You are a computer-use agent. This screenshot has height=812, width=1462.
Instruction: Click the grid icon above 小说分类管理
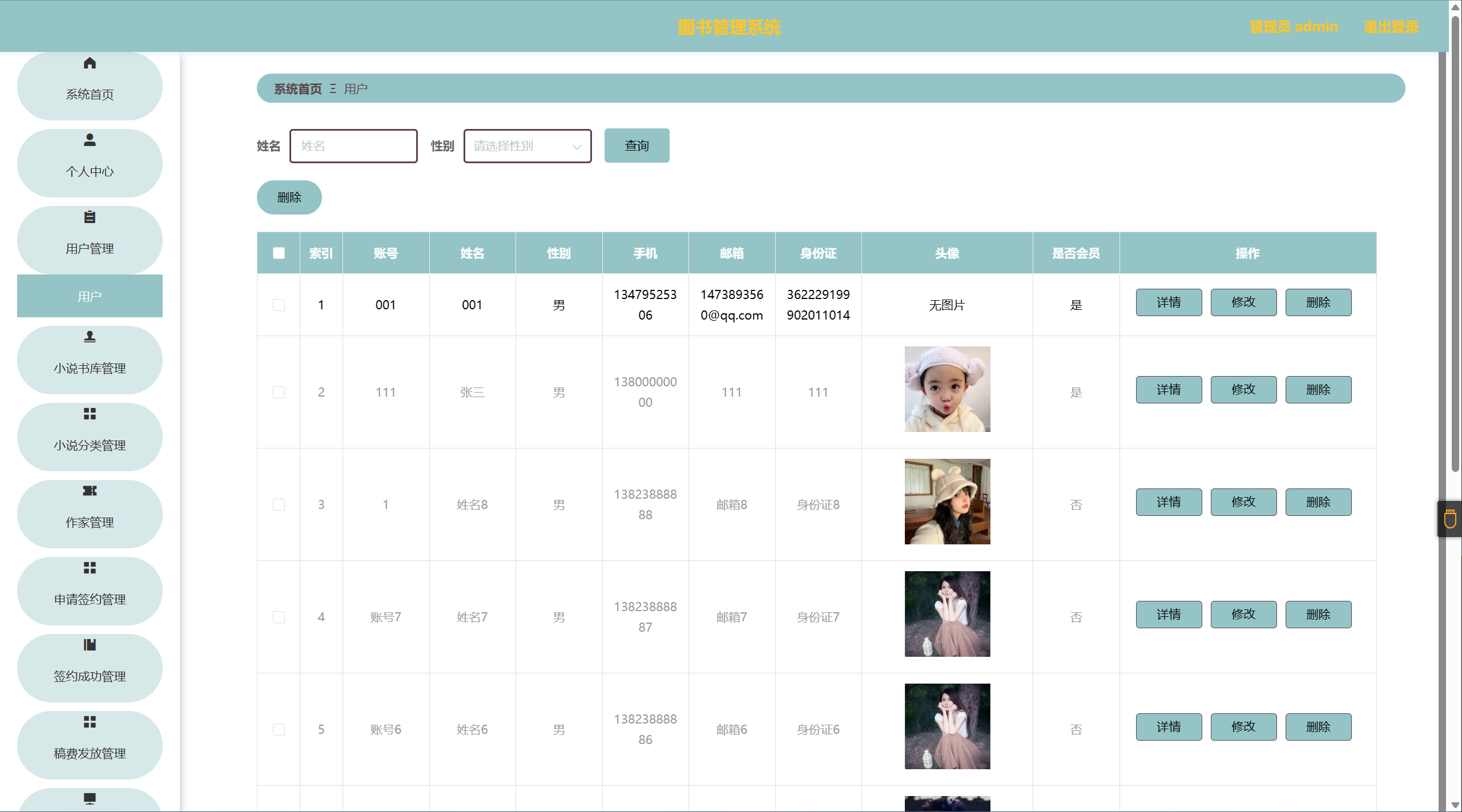pyautogui.click(x=90, y=414)
